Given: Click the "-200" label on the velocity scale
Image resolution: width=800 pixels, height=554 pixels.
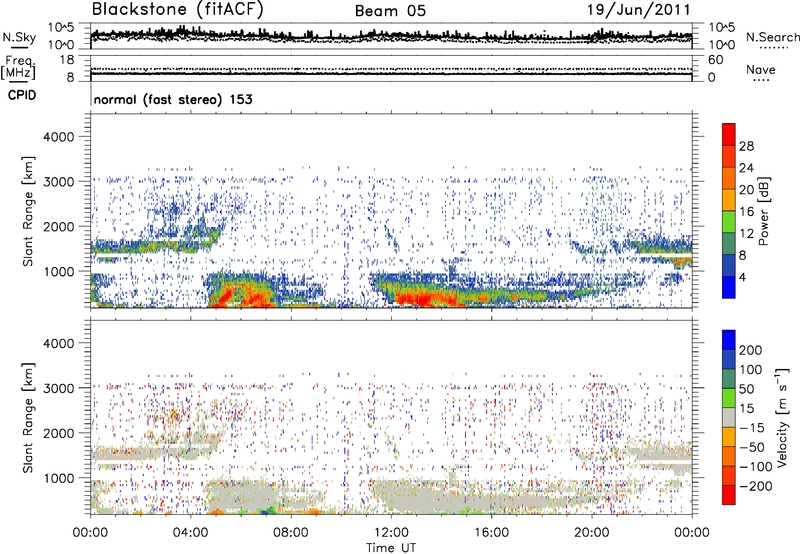Looking at the screenshot, I should pos(756,486).
